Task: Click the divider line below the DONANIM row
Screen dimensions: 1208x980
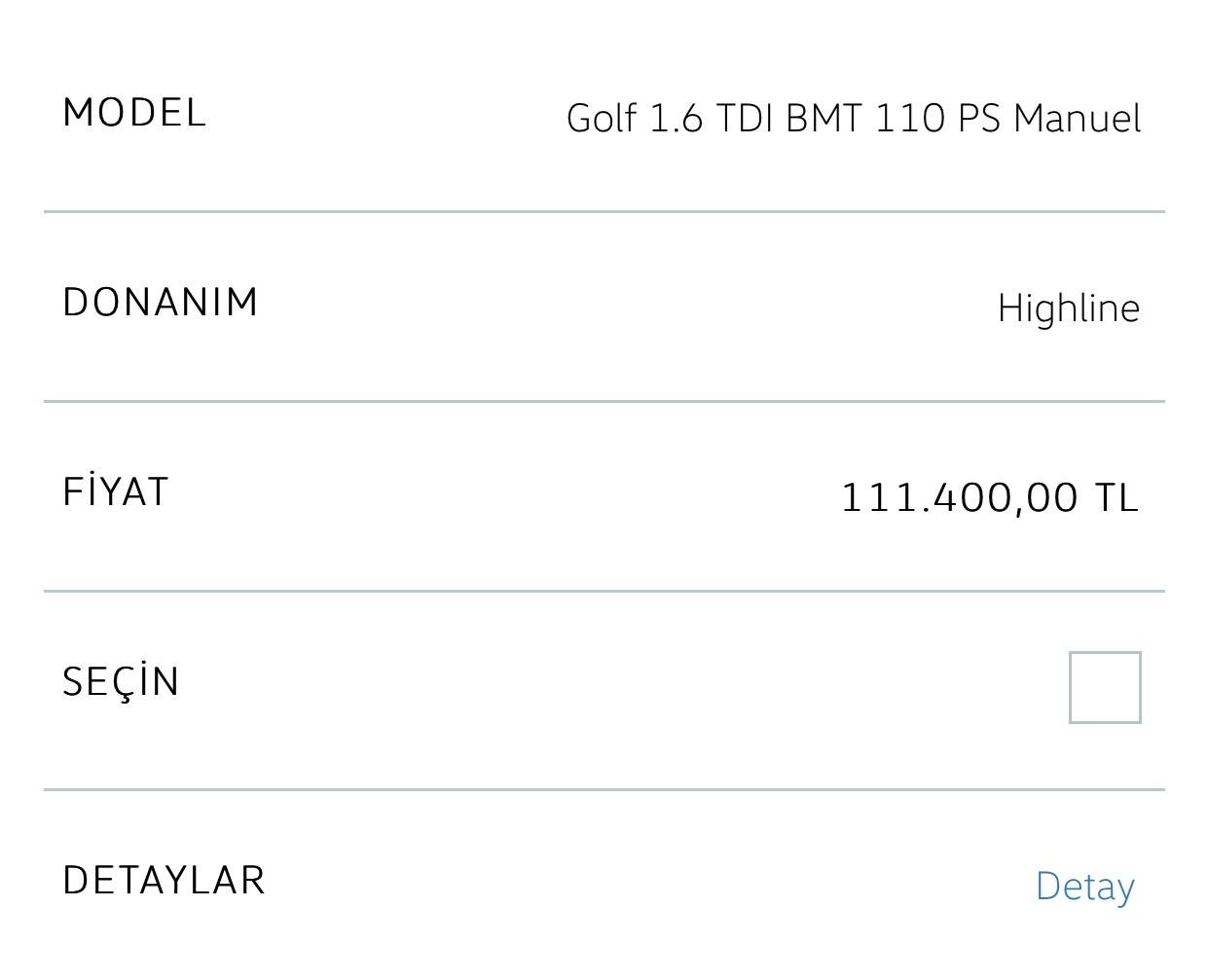Action: point(604,401)
